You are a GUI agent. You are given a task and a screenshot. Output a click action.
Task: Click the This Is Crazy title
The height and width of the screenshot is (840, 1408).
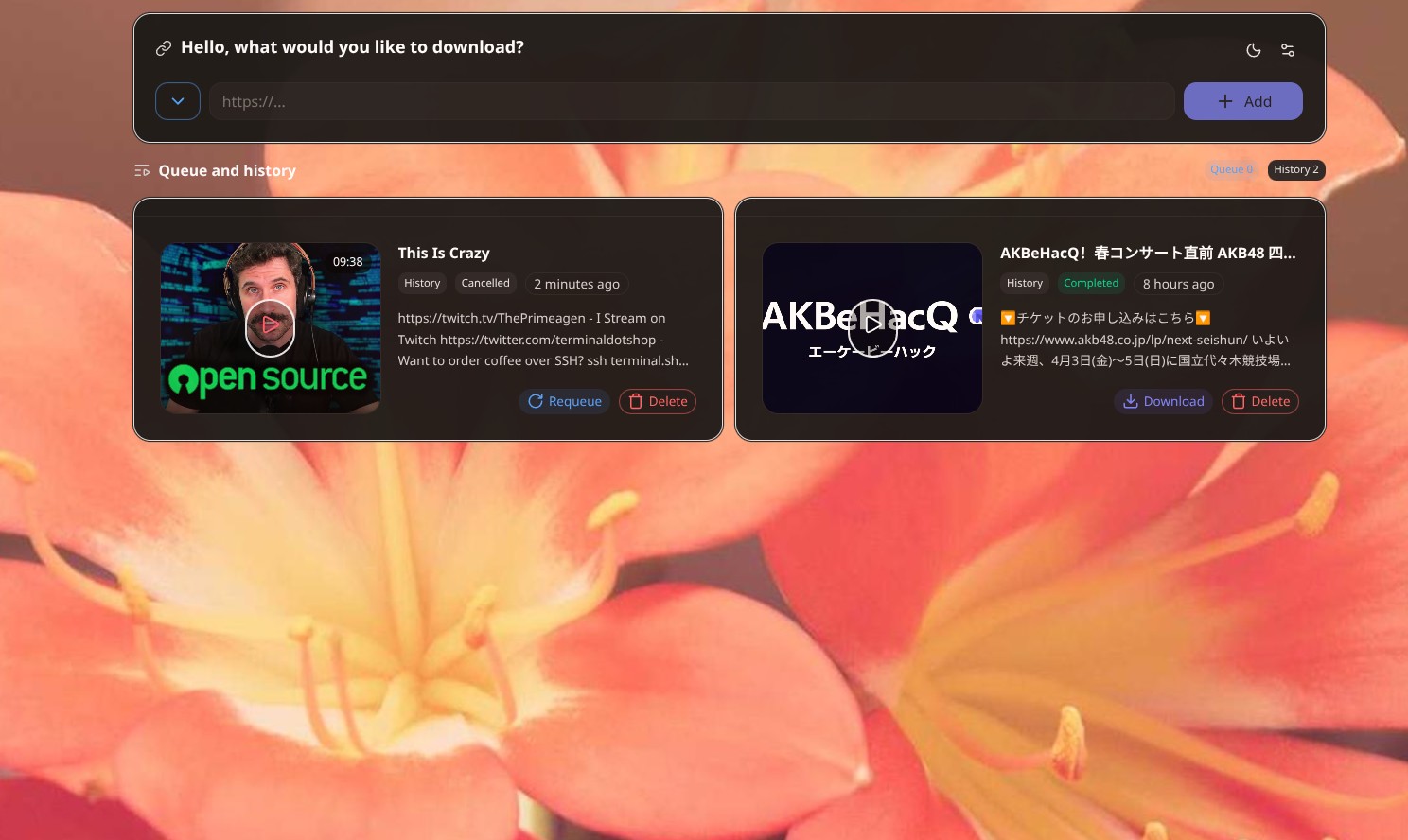pos(444,254)
